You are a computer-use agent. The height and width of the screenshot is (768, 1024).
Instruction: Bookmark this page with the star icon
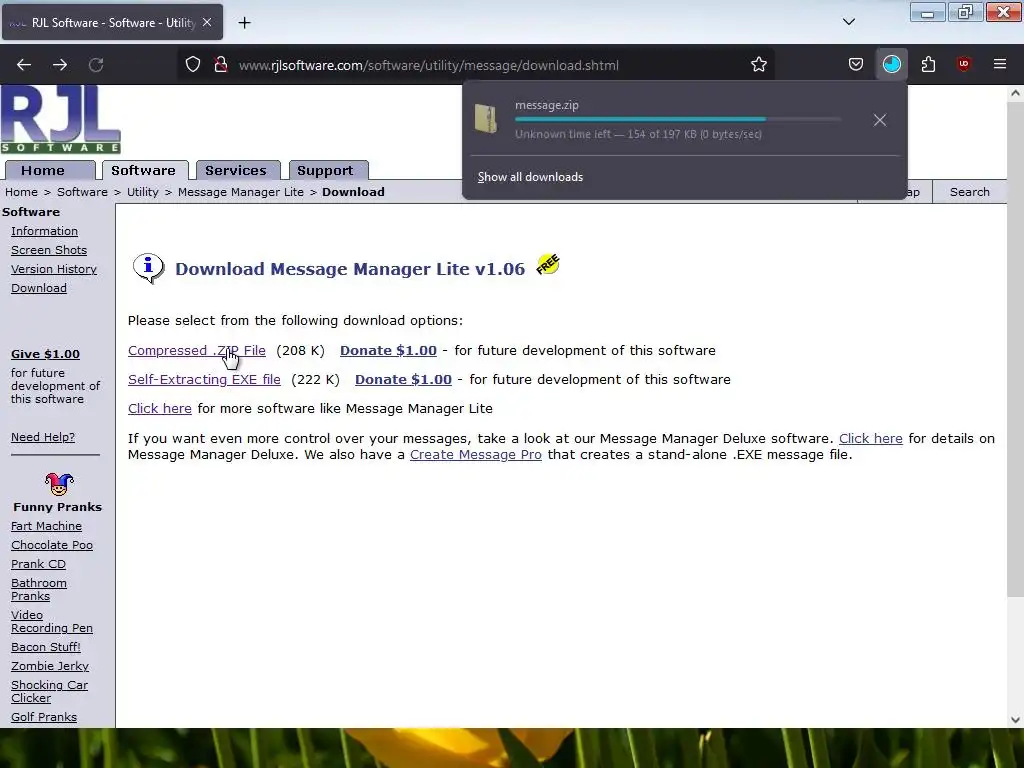[x=758, y=65]
